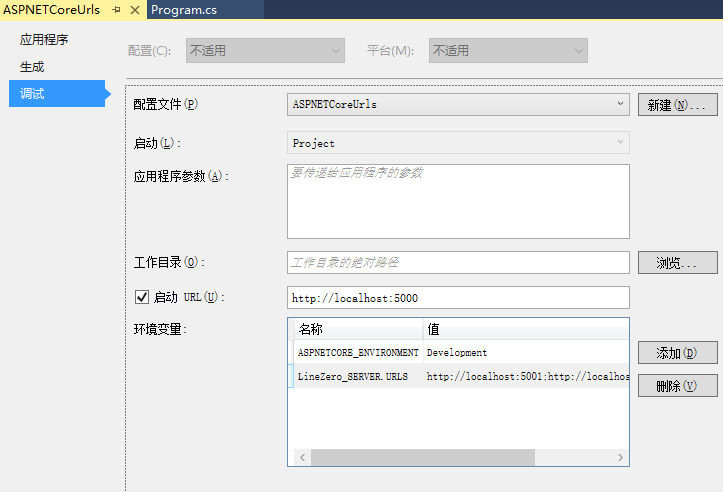Click the environment table's horizontal scrollbar thumb

423,457
